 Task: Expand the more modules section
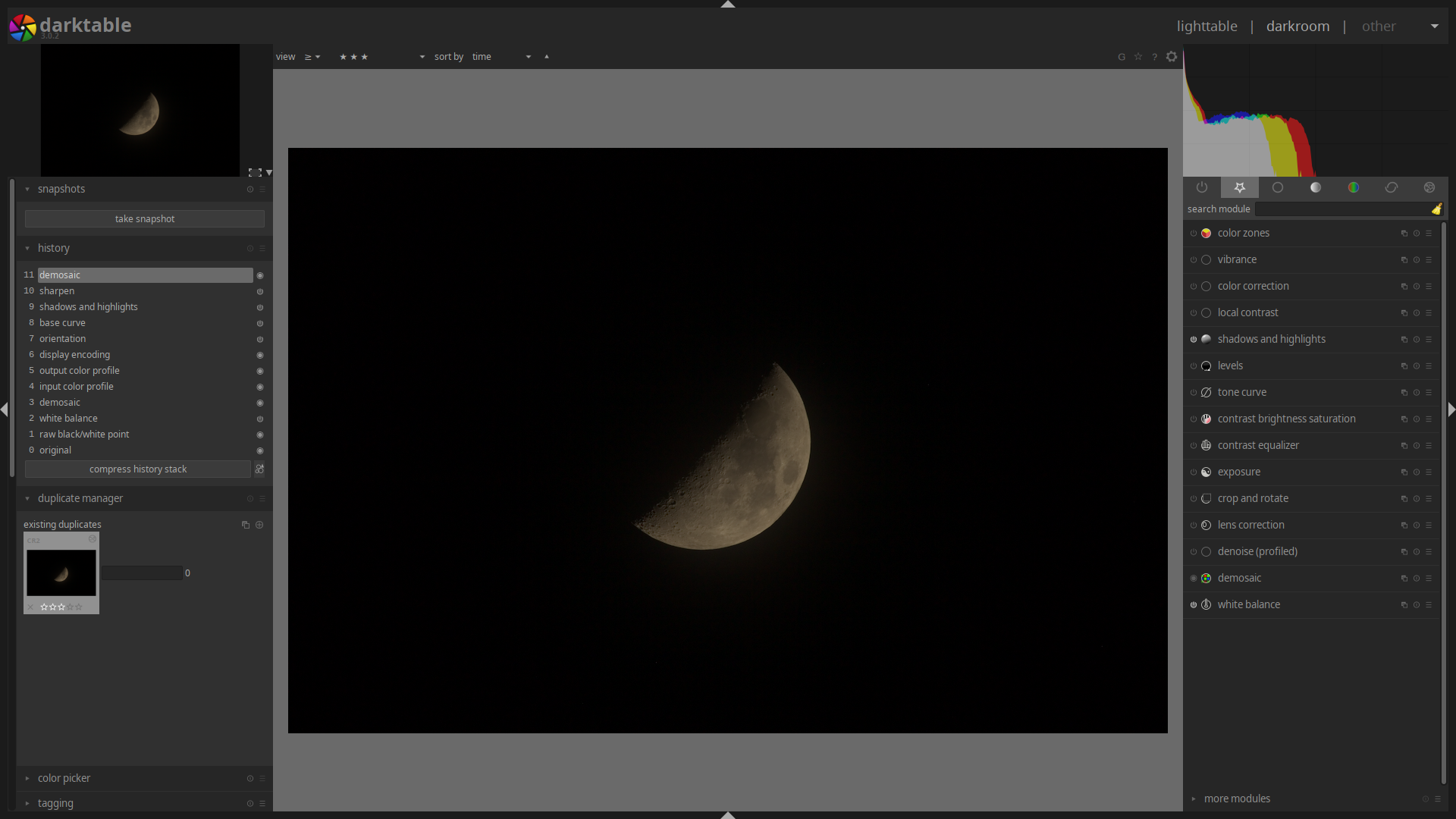click(1237, 798)
